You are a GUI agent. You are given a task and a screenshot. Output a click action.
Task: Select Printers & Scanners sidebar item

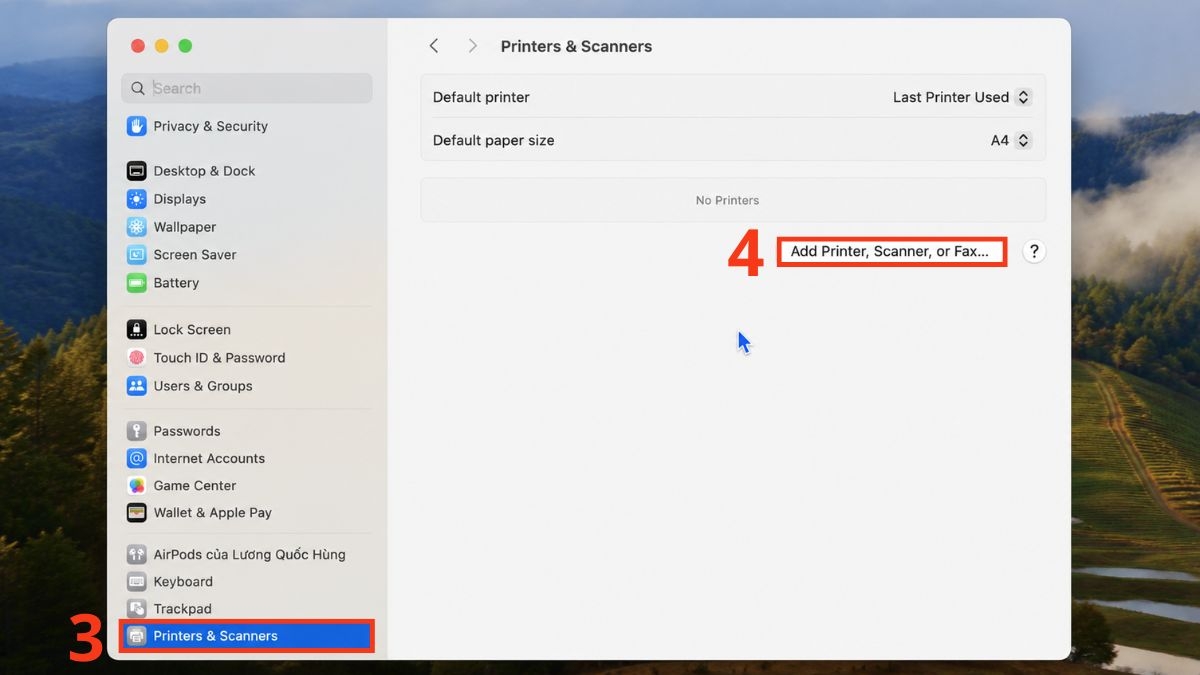coord(247,635)
